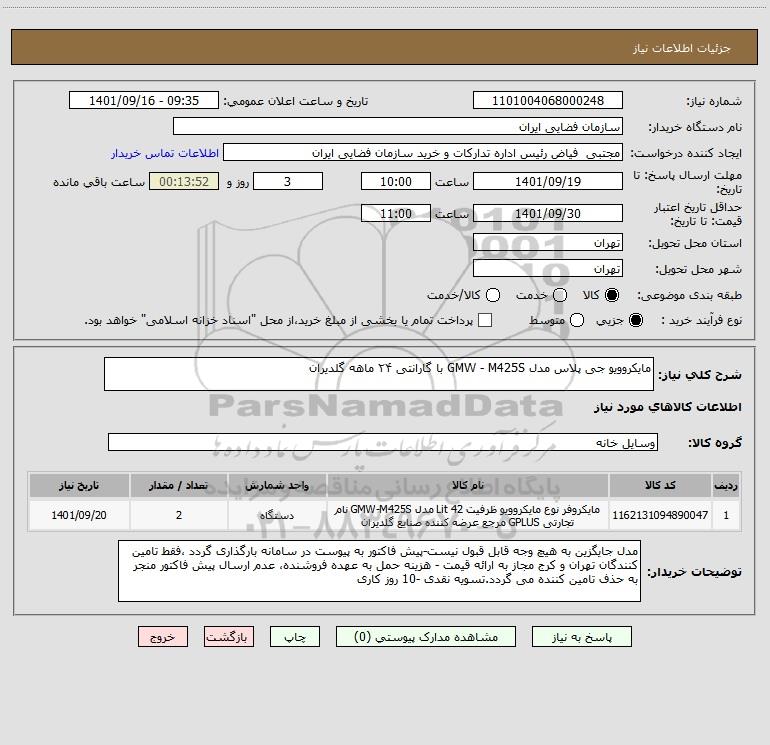Click the microwave GMW-M425S product name cell
Viewport: 770px width, 745px height.
point(468,515)
